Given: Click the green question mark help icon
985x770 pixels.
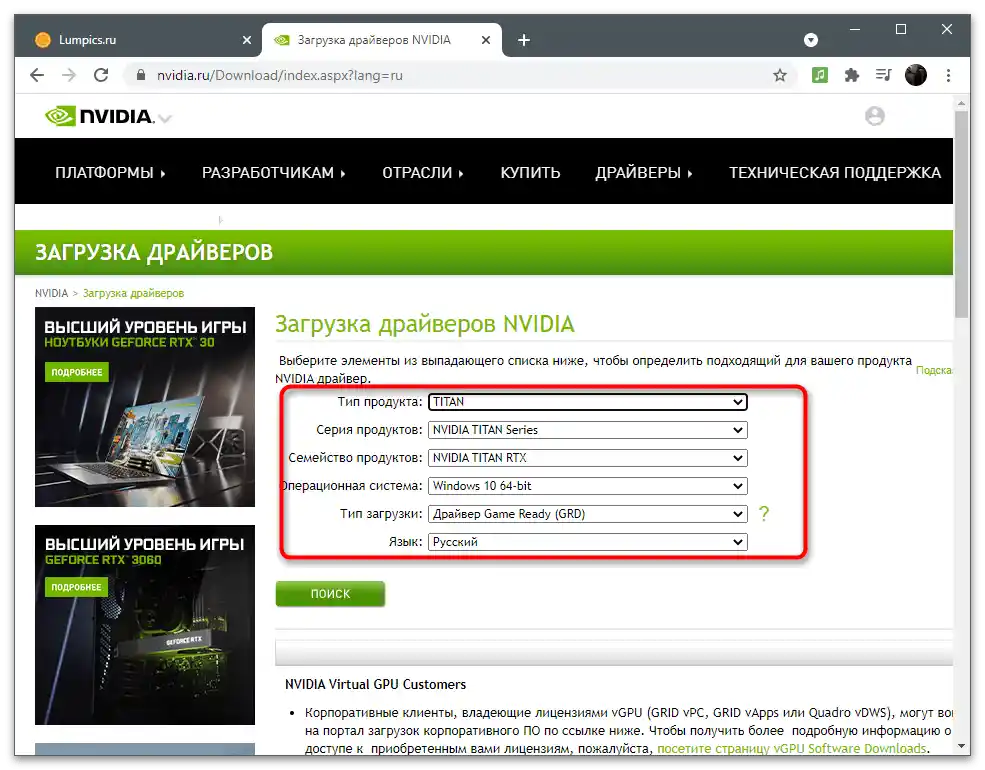Looking at the screenshot, I should pos(763,514).
